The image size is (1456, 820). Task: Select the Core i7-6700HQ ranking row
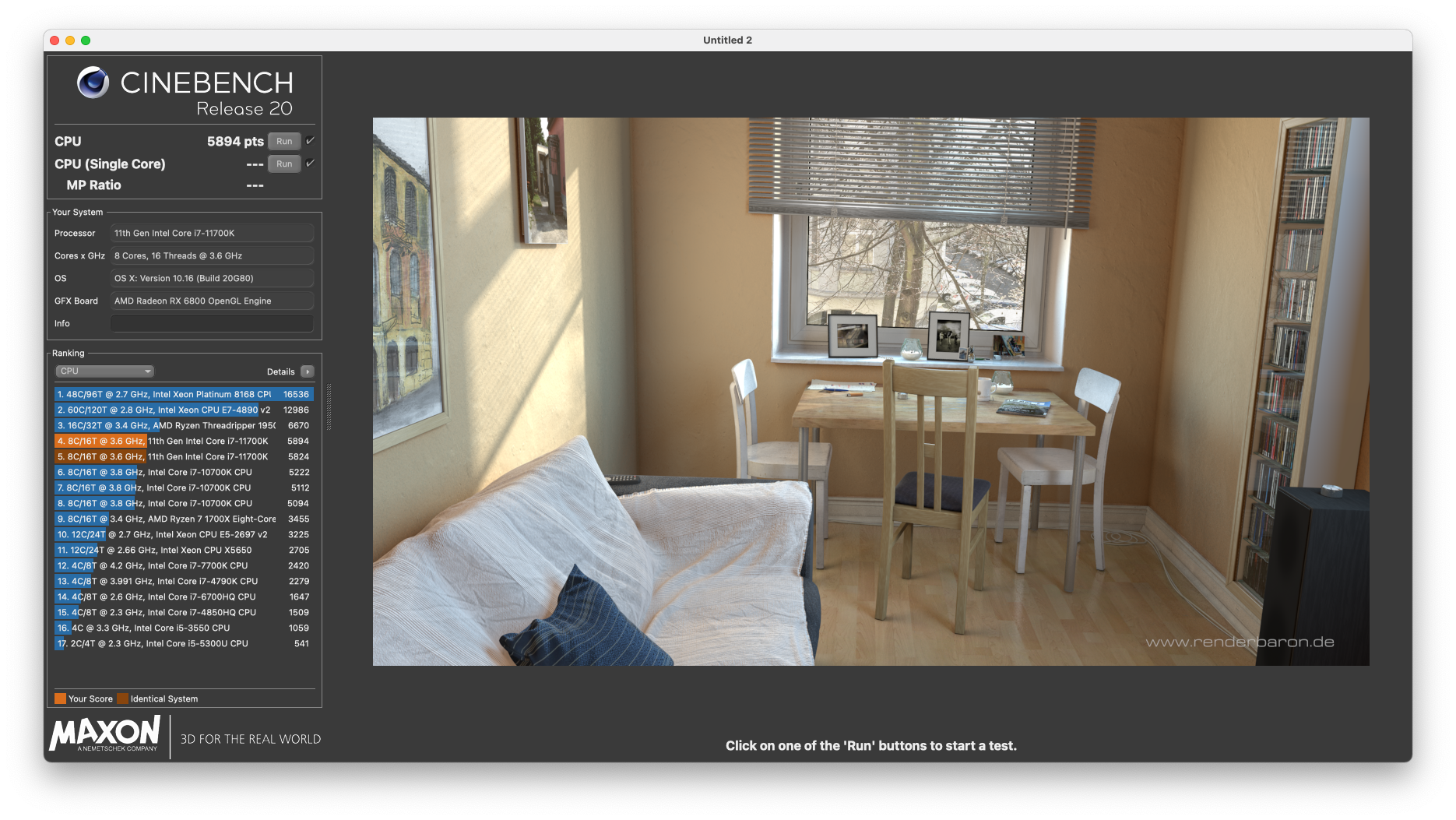(184, 597)
